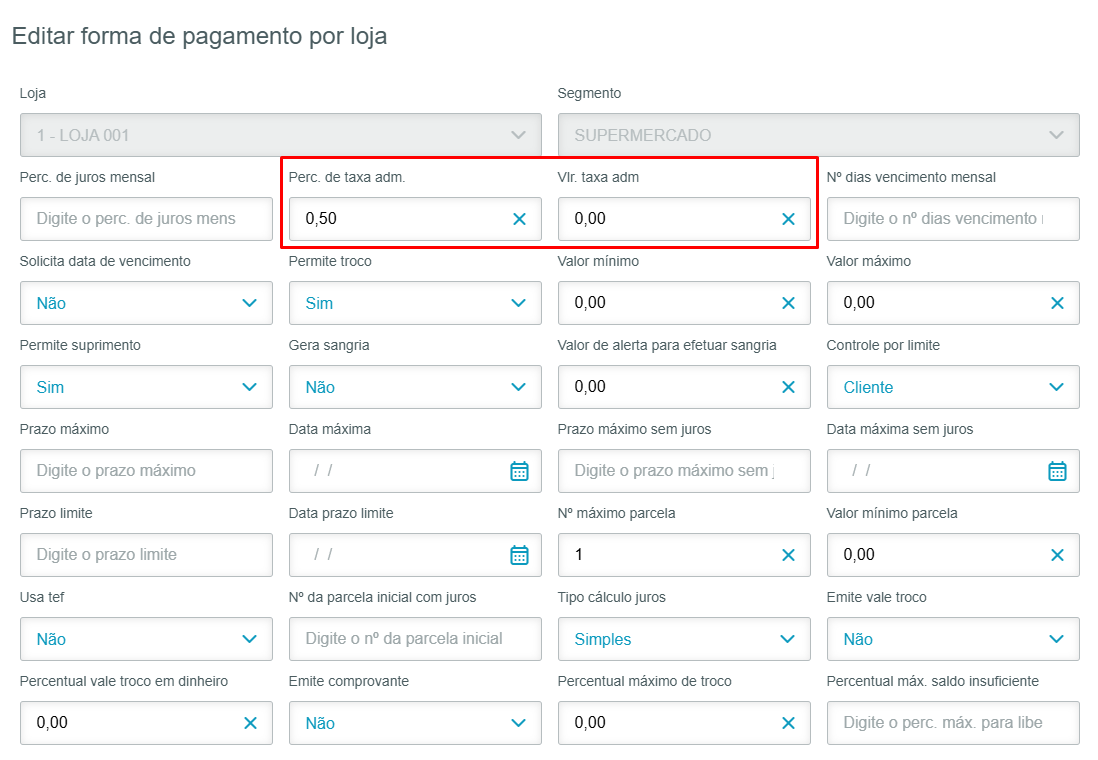Expand the Emite vale troco dropdown

coord(953,639)
